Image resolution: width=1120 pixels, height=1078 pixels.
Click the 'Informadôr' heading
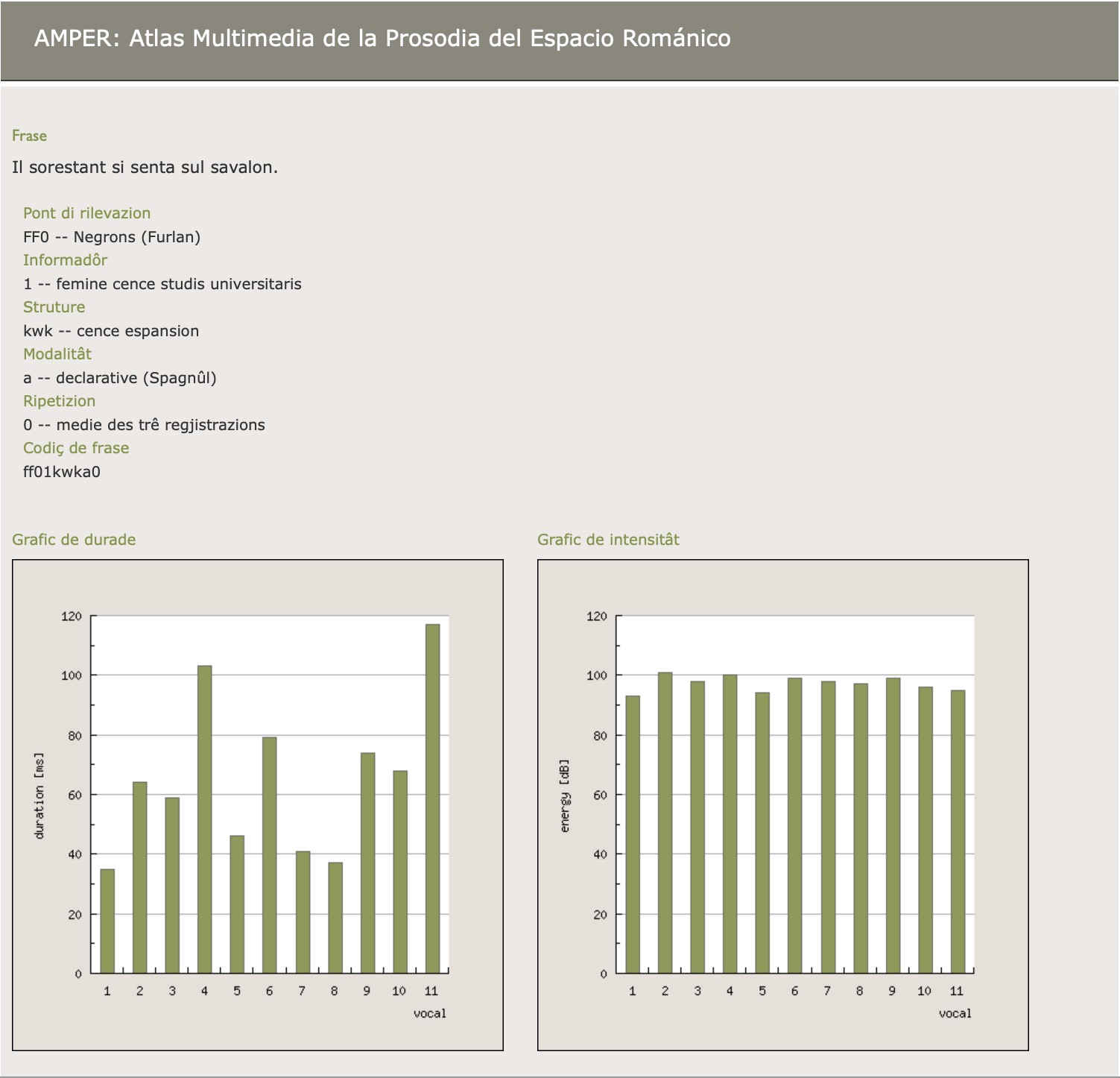(65, 260)
